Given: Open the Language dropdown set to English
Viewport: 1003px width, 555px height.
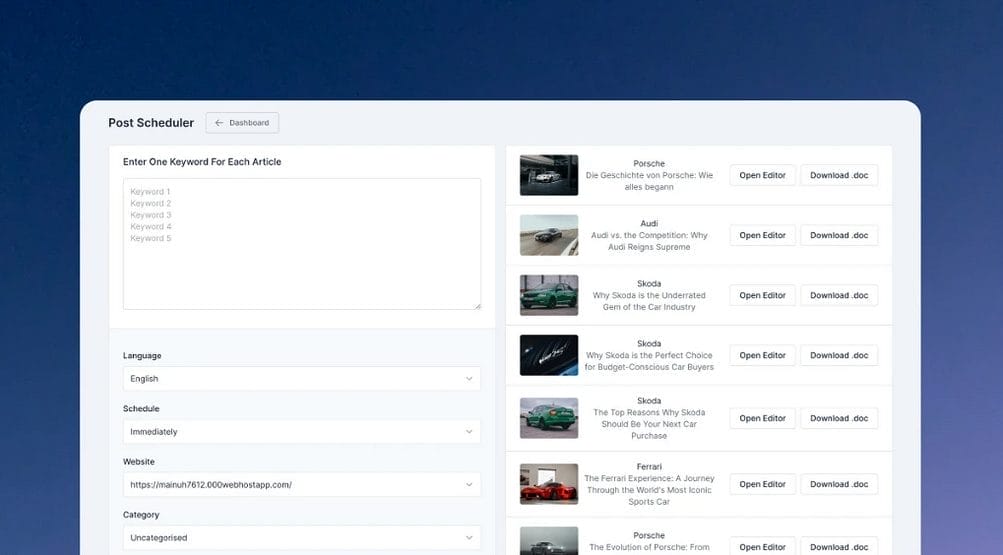Looking at the screenshot, I should (x=301, y=379).
